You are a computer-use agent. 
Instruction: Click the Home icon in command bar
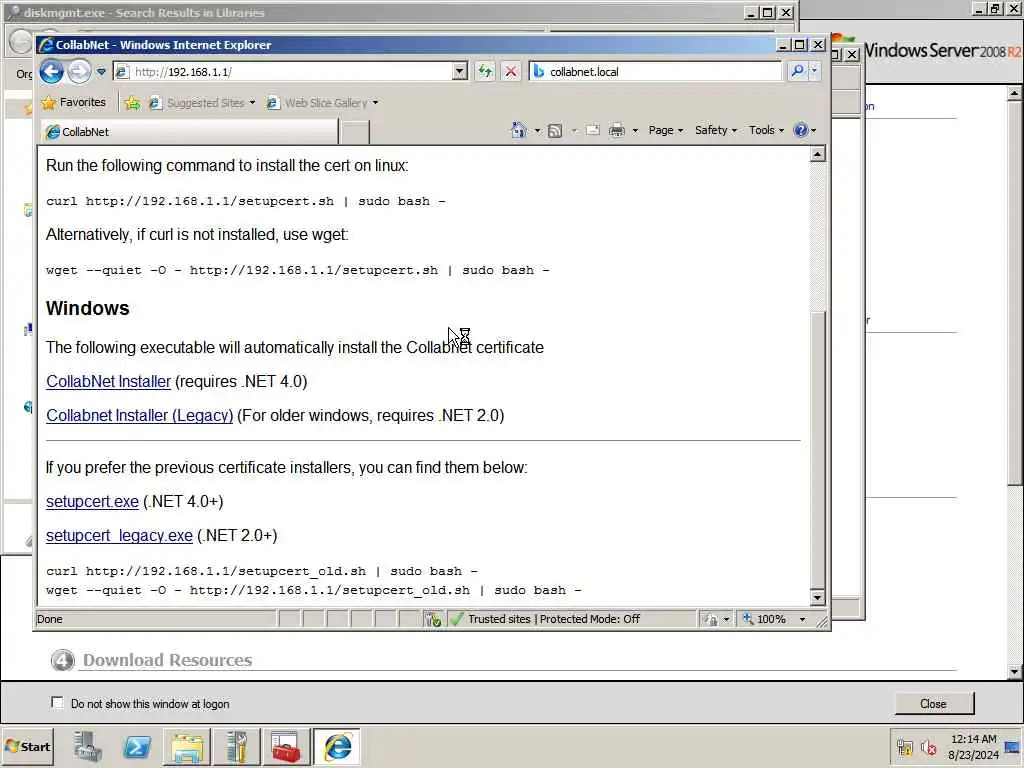tap(519, 130)
